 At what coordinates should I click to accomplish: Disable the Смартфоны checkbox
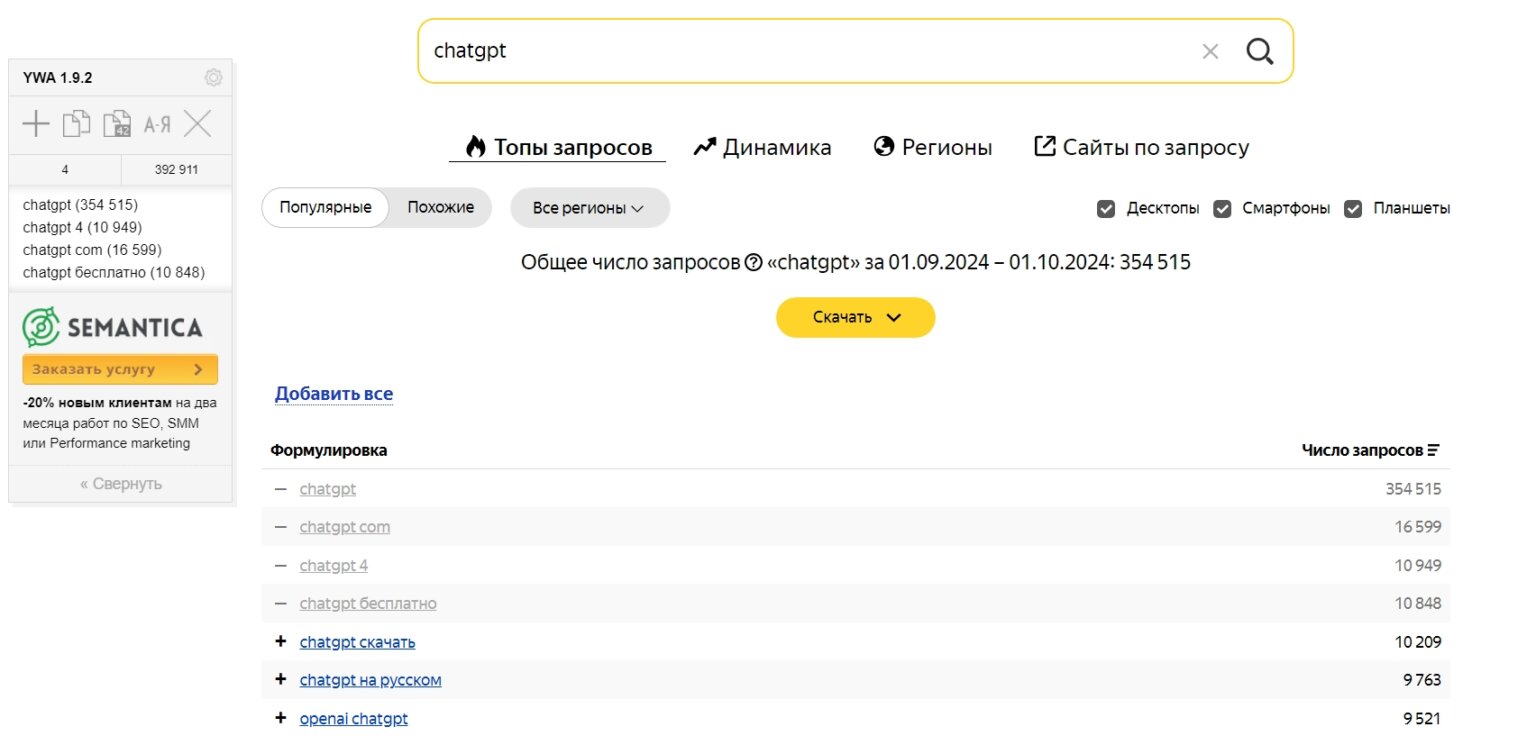1222,208
